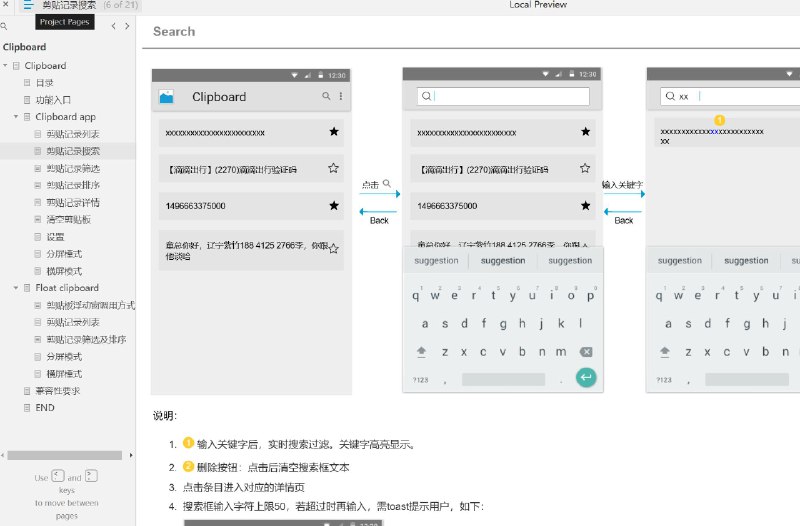Screen dimensions: 800x526
Task: Open the sitemap hamburger menu icon
Action: (28, 5)
